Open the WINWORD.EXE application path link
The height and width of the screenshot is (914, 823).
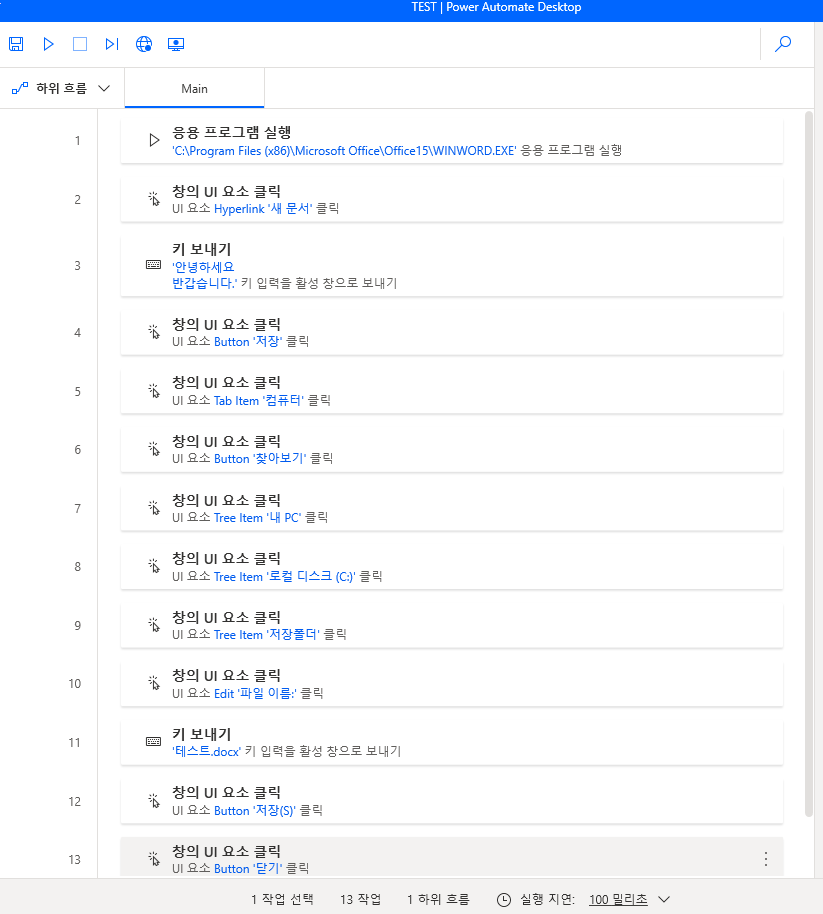tap(344, 151)
